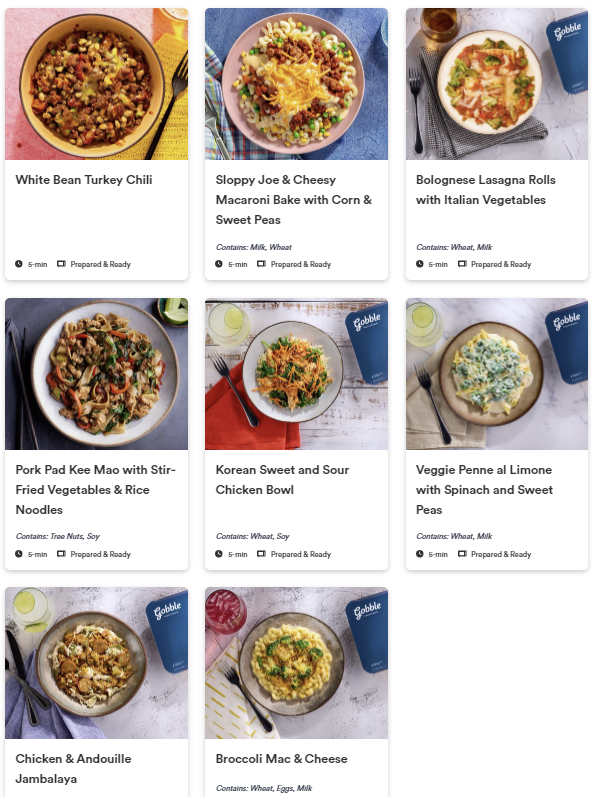602x797 pixels.
Task: Click the Prepared & Ready icon on Sloppy Joe card
Action: [261, 265]
